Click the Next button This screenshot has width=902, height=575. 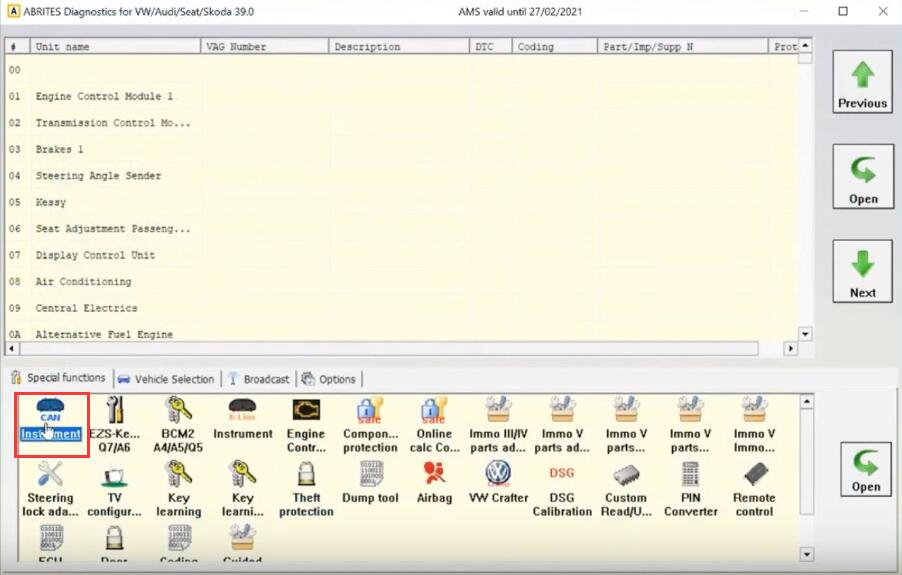tap(863, 271)
